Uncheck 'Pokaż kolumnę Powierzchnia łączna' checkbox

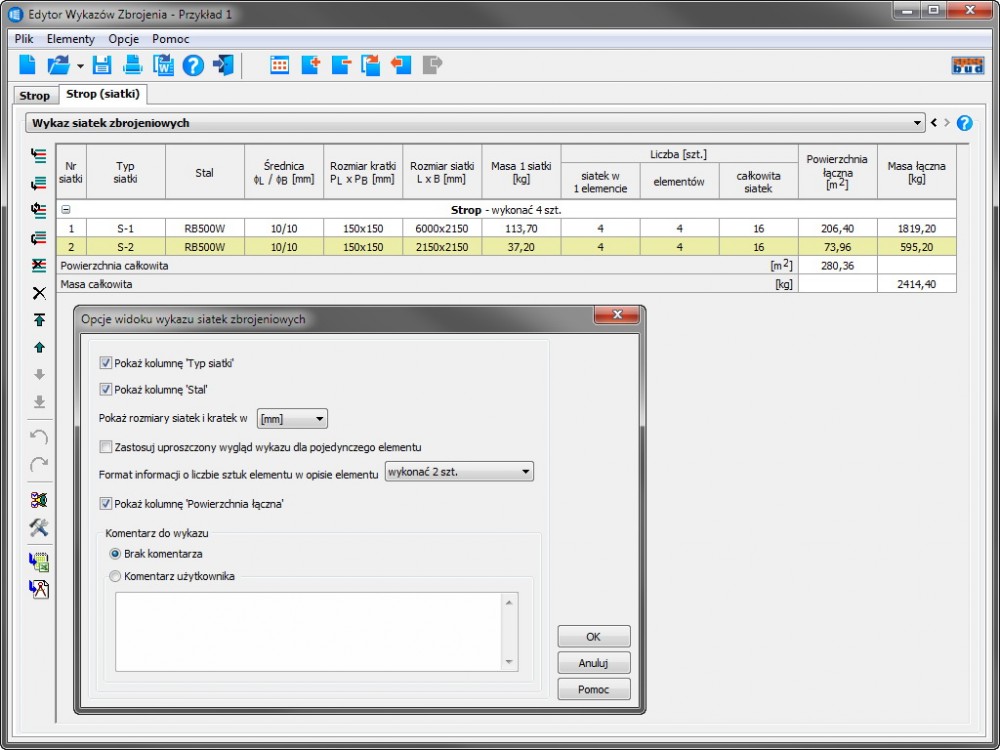[x=106, y=504]
